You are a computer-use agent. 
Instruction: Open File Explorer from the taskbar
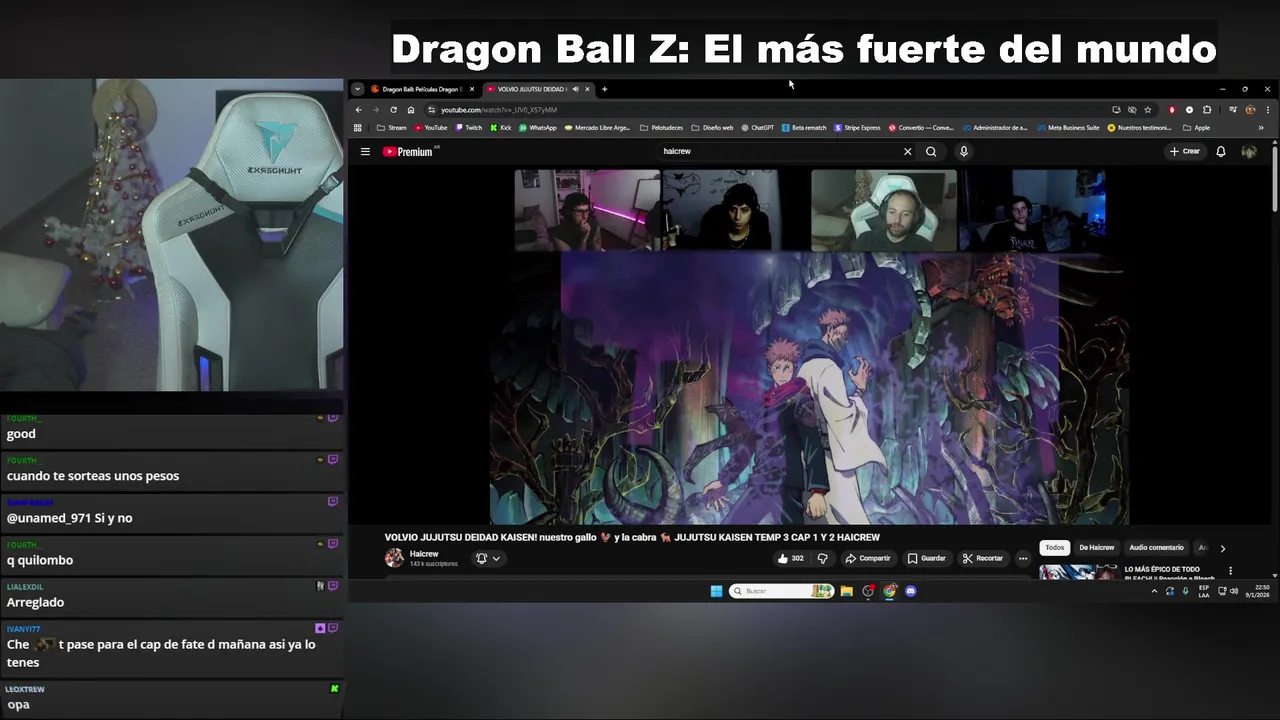coord(847,591)
